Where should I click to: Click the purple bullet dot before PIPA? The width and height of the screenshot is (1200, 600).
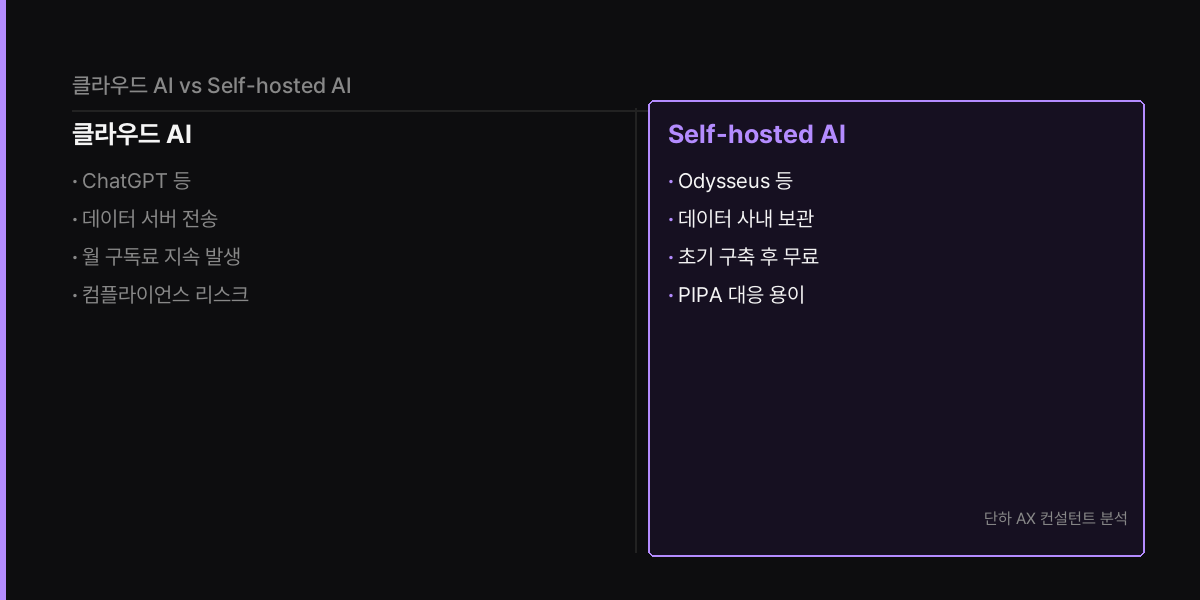point(671,295)
